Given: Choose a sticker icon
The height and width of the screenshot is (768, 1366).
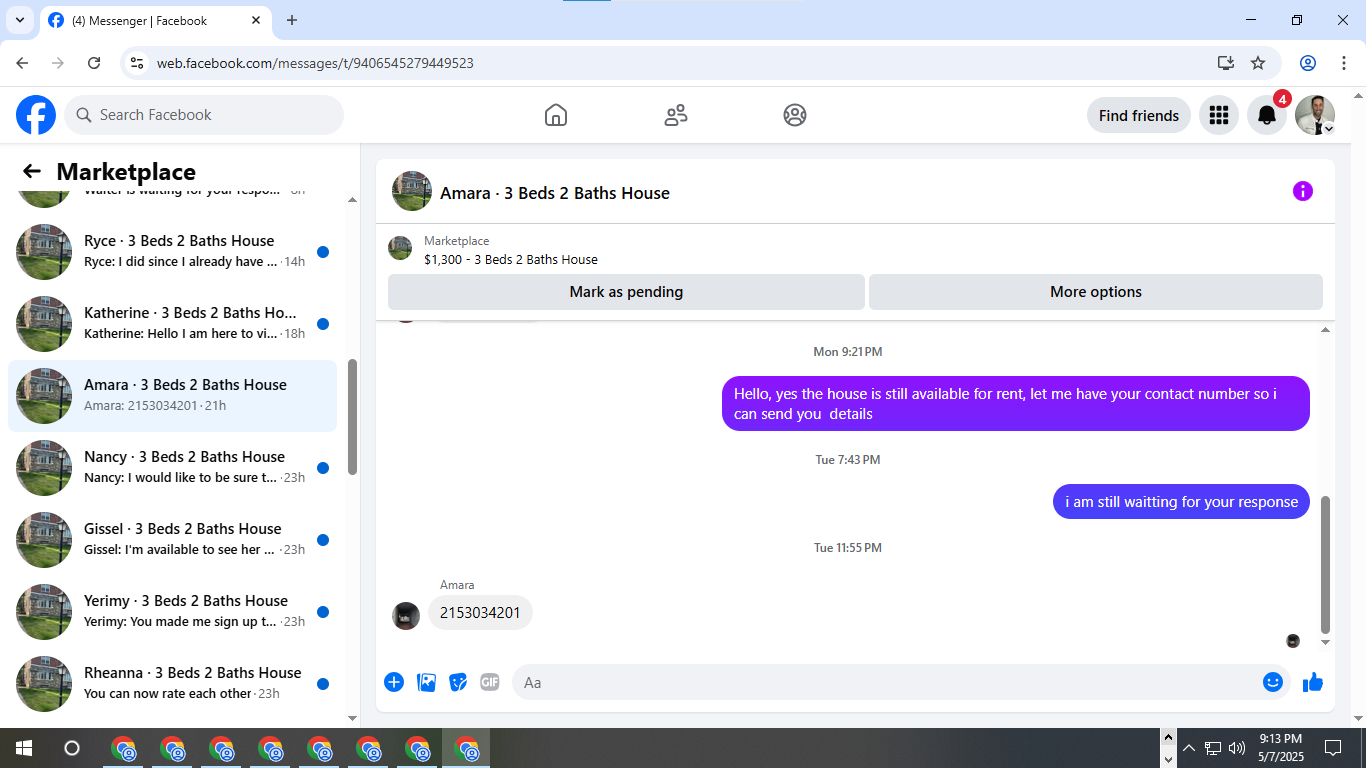Looking at the screenshot, I should click(x=458, y=682).
